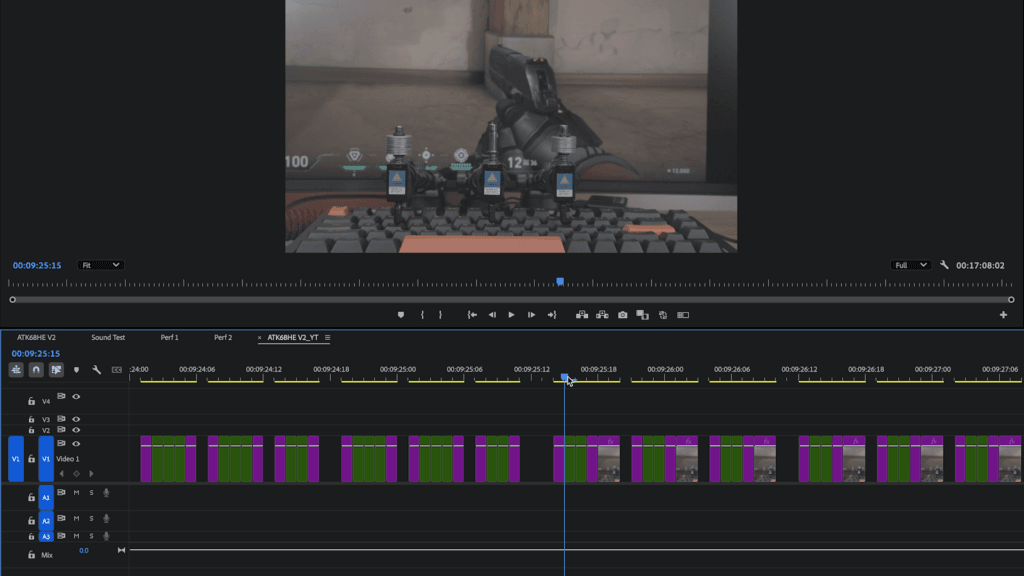
Task: Open the ATK68HE V2_YT panel menu
Action: click(x=327, y=338)
